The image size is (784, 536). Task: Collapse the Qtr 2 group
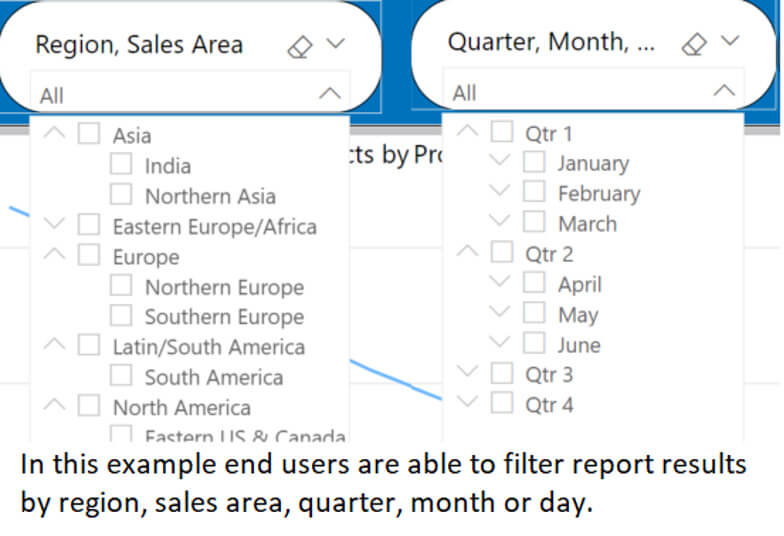click(x=468, y=250)
